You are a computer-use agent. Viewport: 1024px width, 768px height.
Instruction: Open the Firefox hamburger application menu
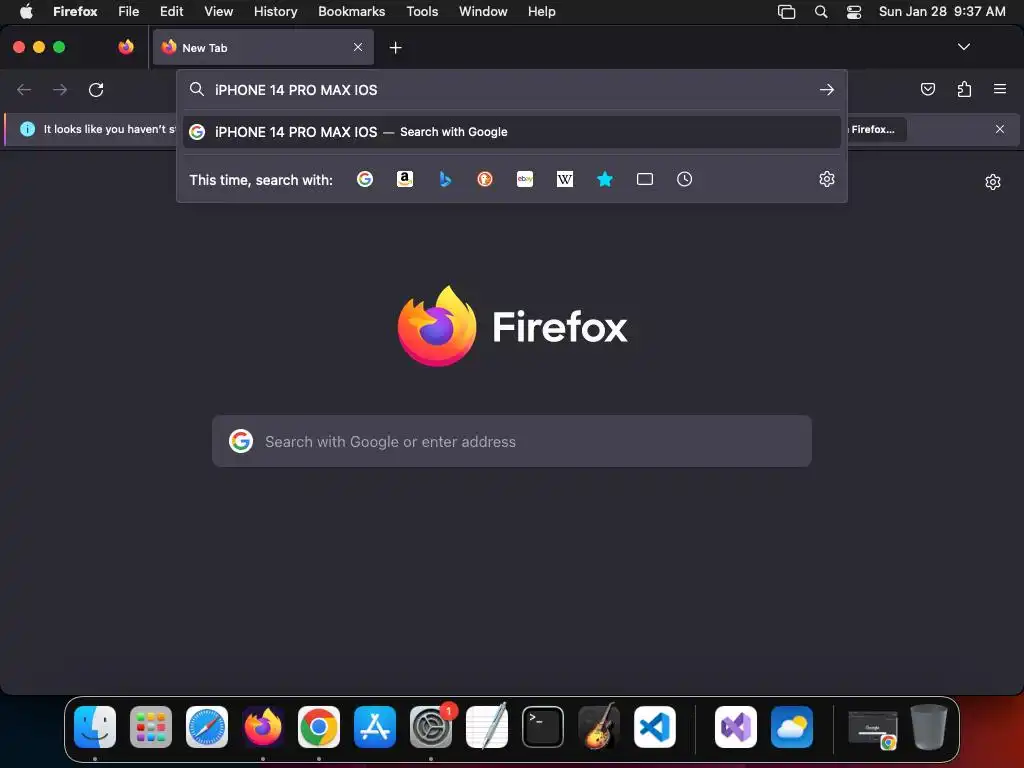click(x=1000, y=89)
